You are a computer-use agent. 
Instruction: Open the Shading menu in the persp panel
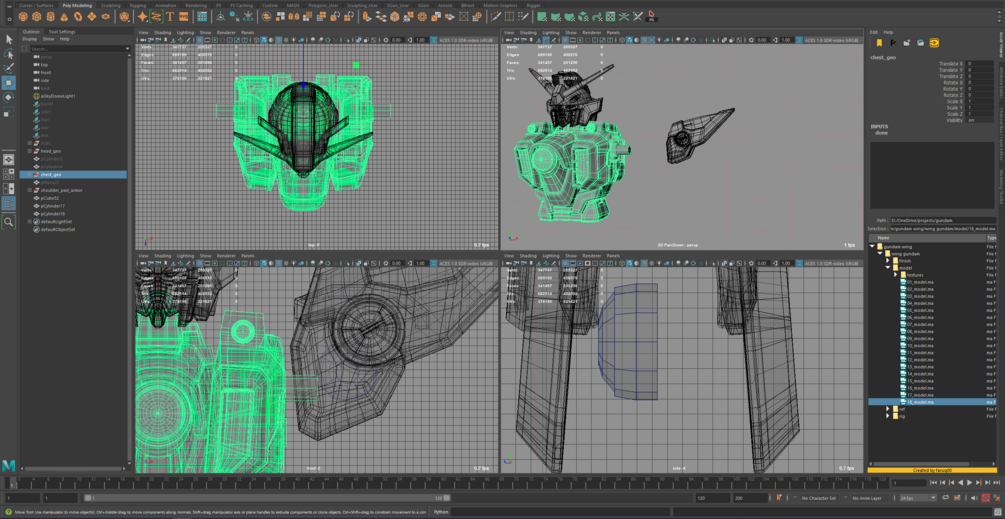click(x=528, y=32)
